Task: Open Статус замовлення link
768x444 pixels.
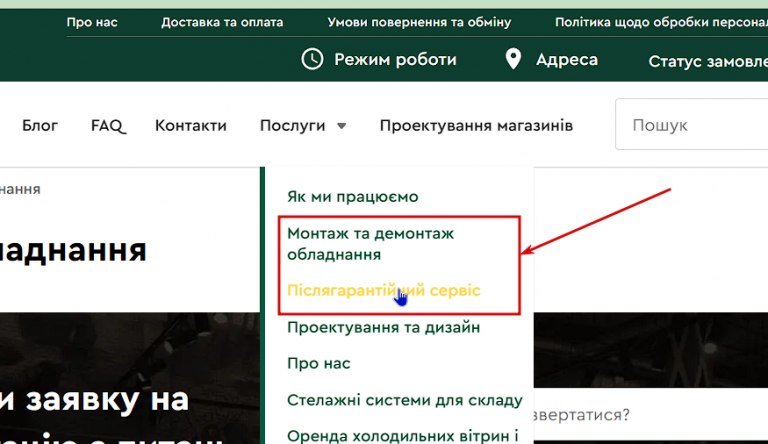Action: tap(708, 61)
